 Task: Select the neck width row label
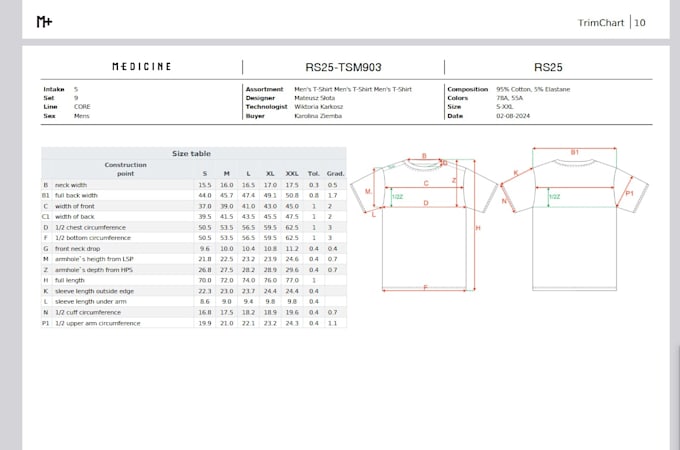click(x=71, y=185)
